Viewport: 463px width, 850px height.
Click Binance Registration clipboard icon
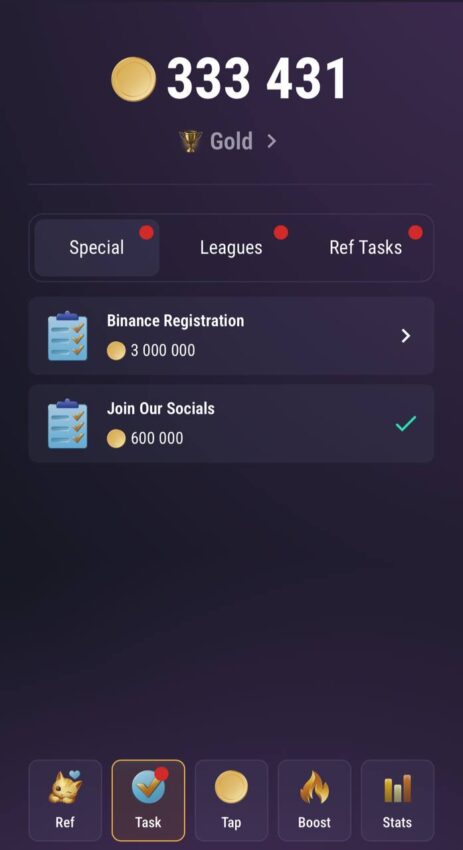point(67,336)
